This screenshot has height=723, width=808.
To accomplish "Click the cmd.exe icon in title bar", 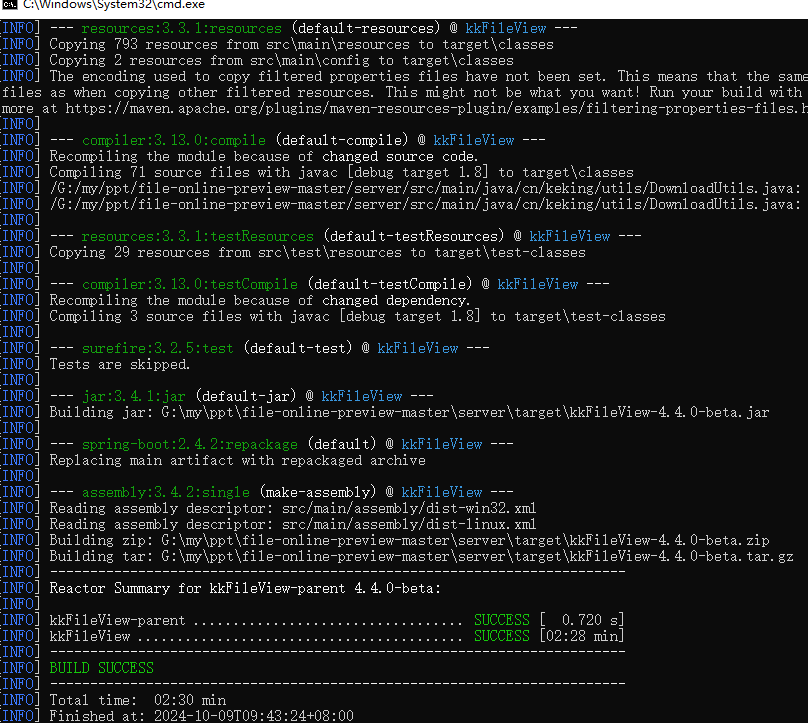I will coord(8,6).
